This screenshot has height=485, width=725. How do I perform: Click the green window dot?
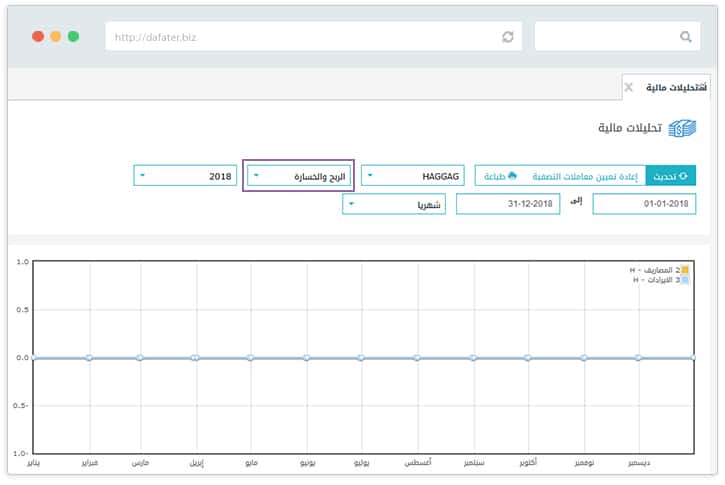[73, 36]
